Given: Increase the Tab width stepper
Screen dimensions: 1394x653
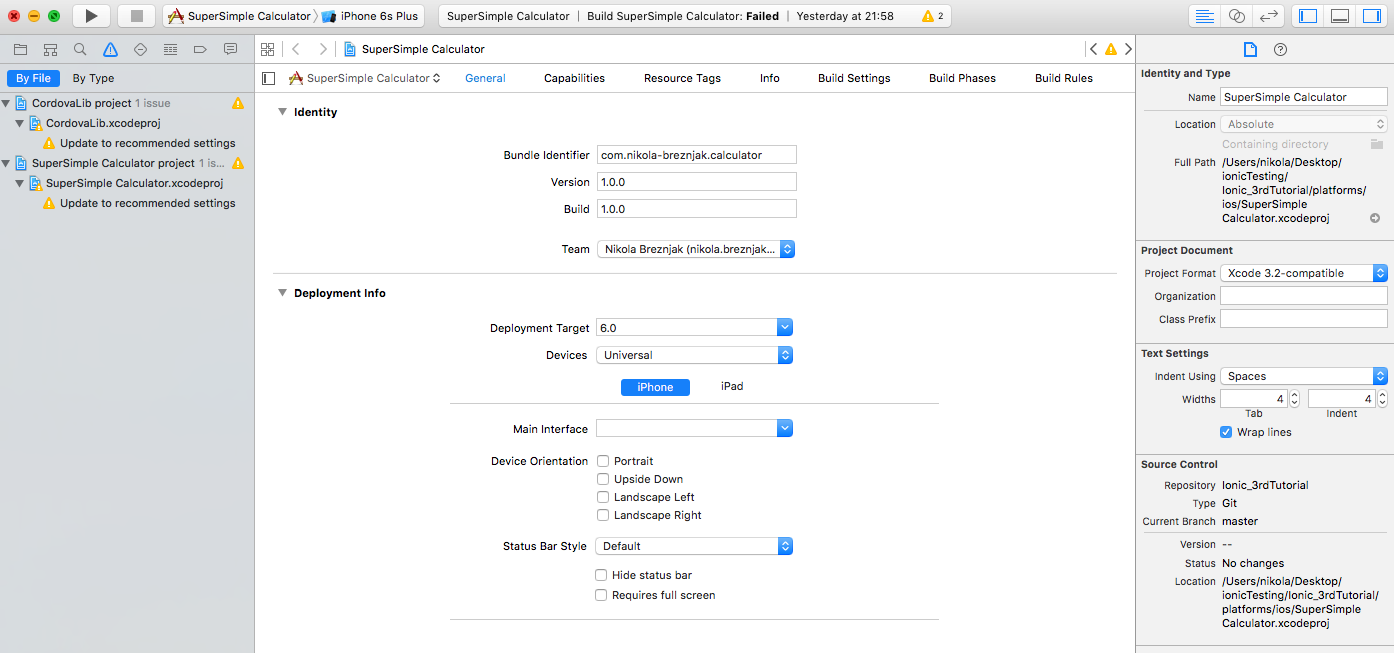Looking at the screenshot, I should click(1295, 394).
